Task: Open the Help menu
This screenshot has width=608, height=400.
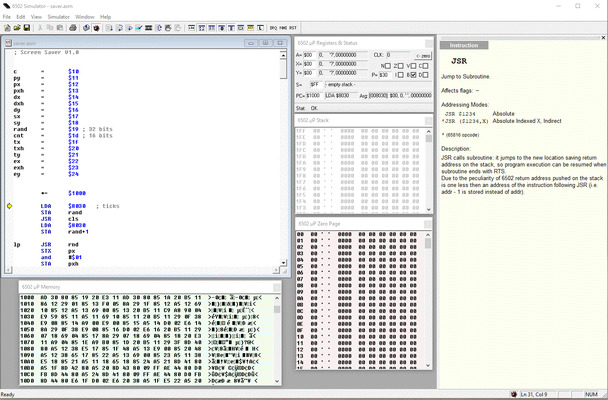Action: click(x=105, y=17)
